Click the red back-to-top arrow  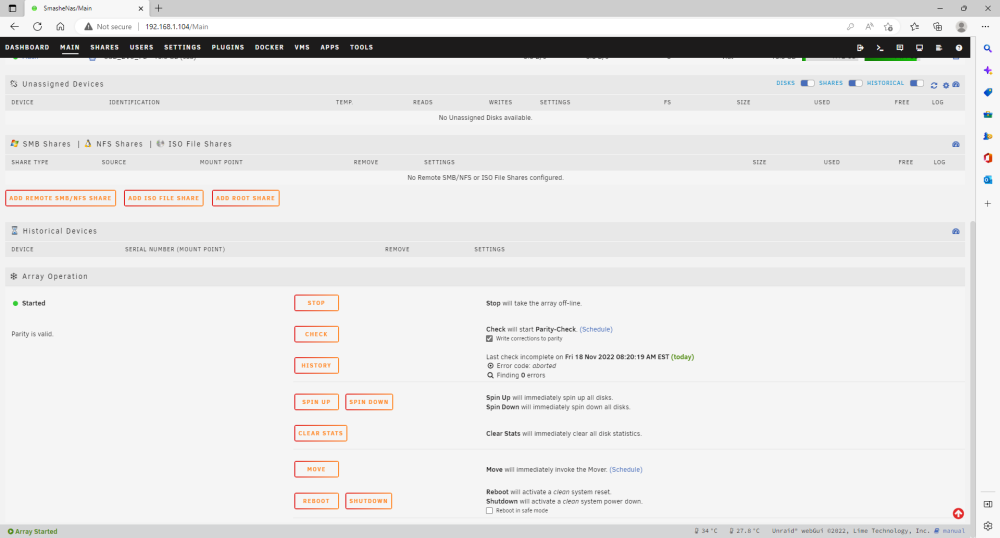coord(958,514)
